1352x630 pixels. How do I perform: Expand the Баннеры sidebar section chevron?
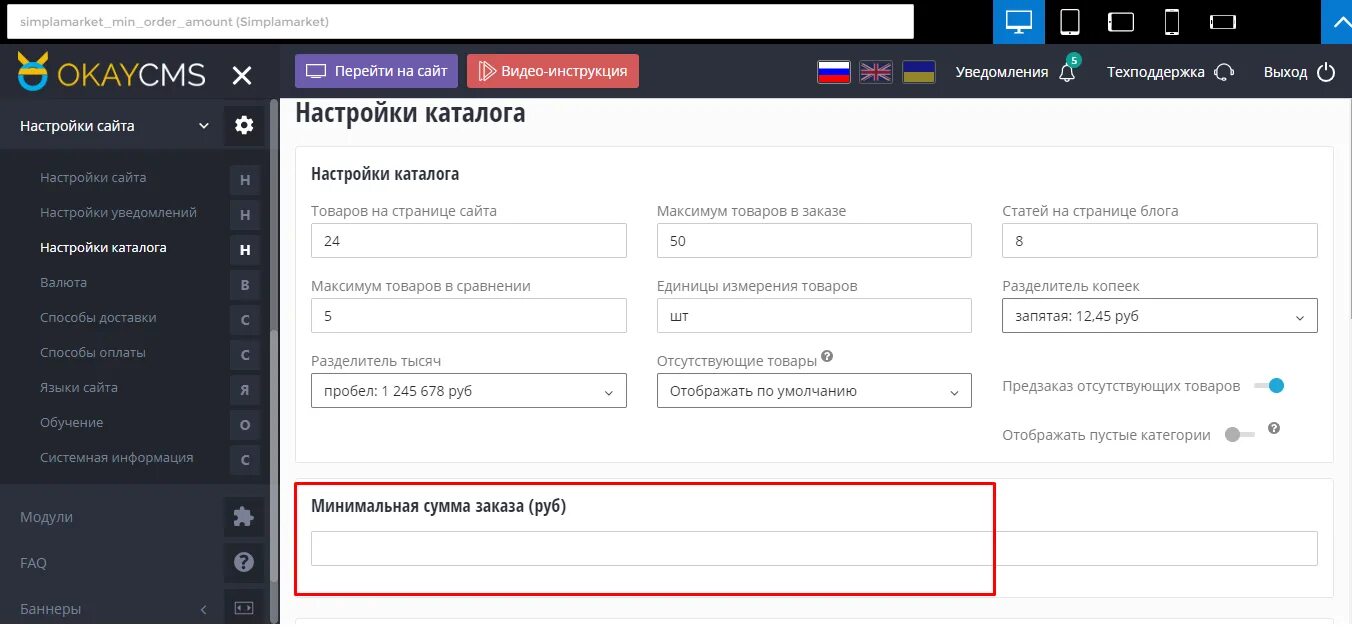click(x=204, y=609)
